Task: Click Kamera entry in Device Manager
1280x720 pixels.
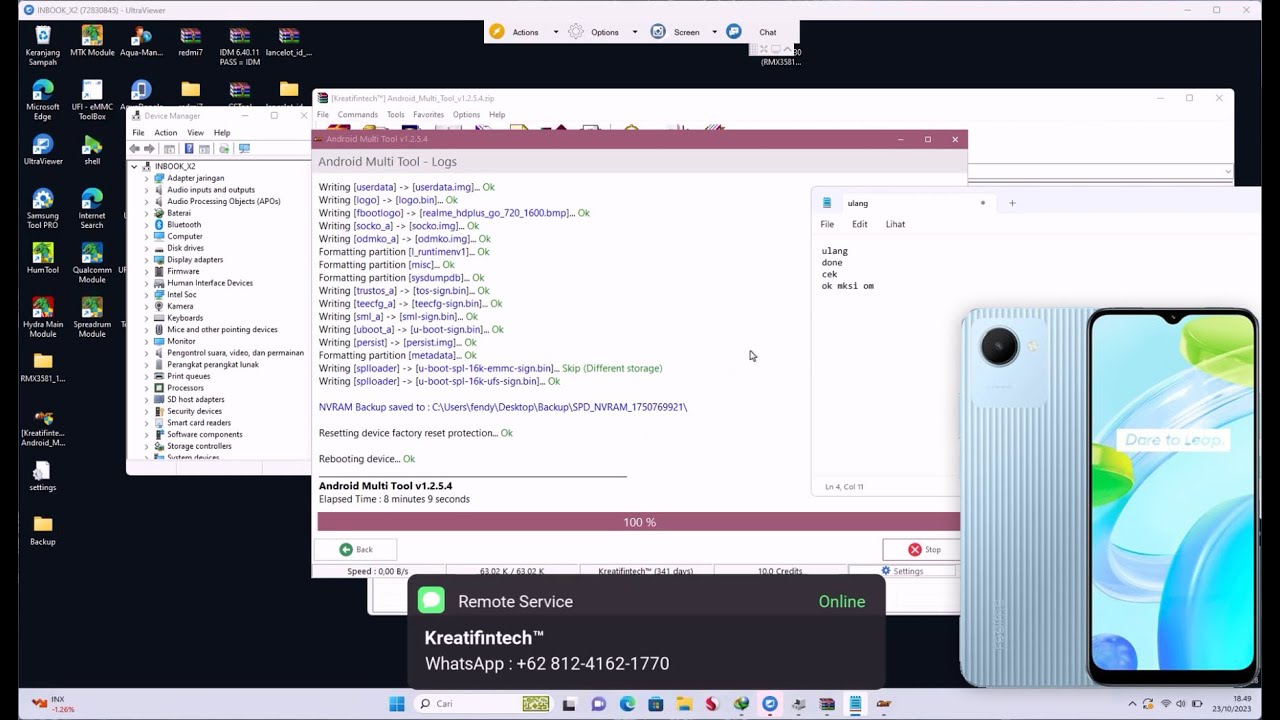Action: click(x=180, y=306)
